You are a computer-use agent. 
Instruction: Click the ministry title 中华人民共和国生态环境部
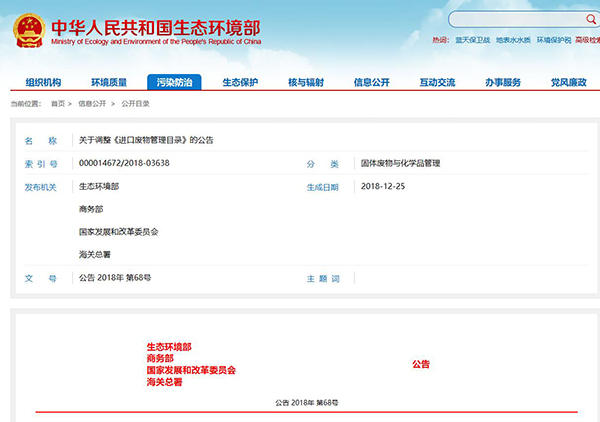[156, 28]
